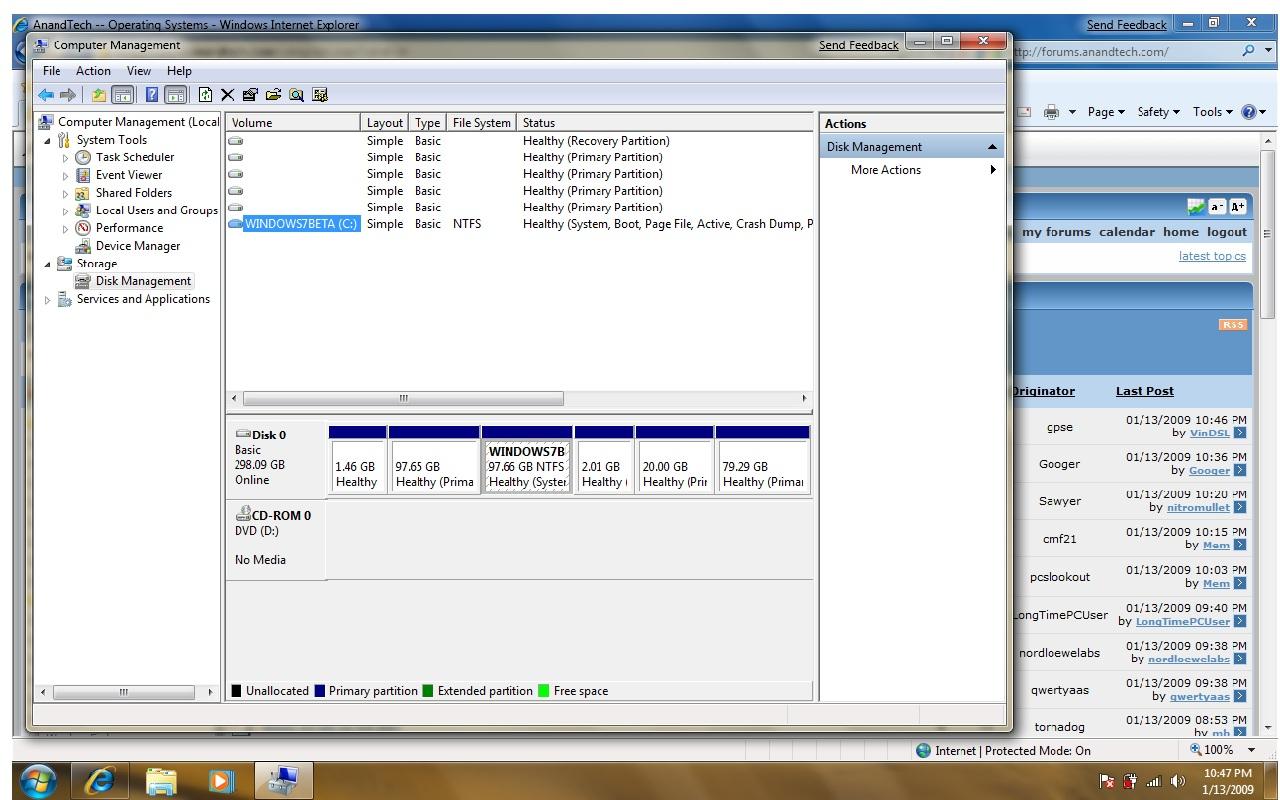Sort by the Layout column header
The image size is (1280, 800).
(385, 123)
